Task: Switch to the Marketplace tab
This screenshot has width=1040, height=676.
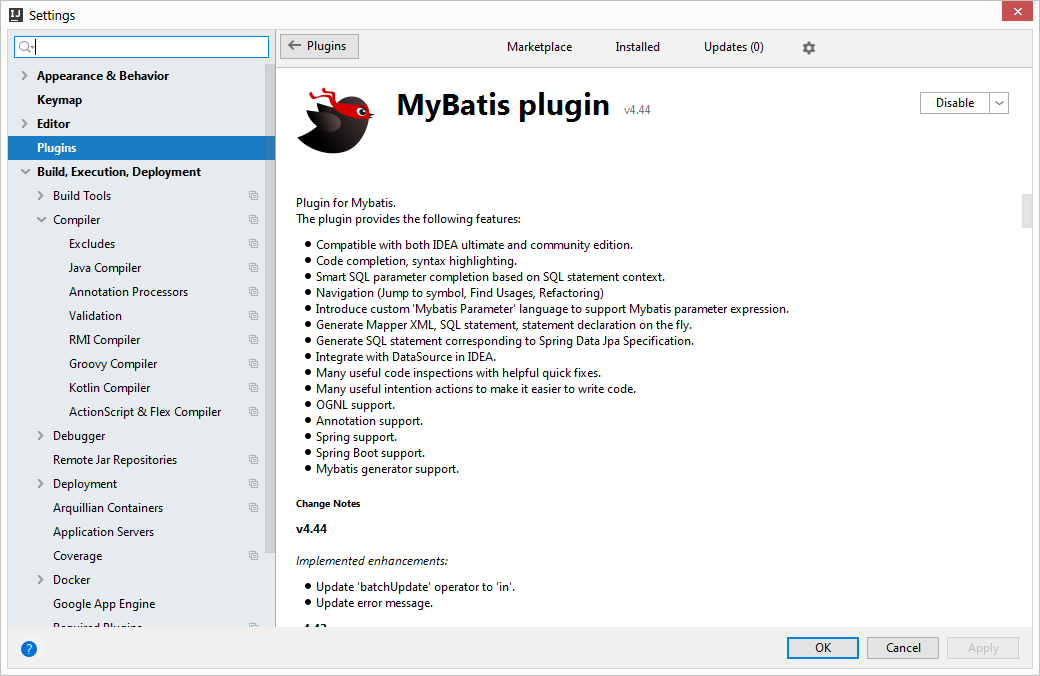Action: [x=539, y=47]
